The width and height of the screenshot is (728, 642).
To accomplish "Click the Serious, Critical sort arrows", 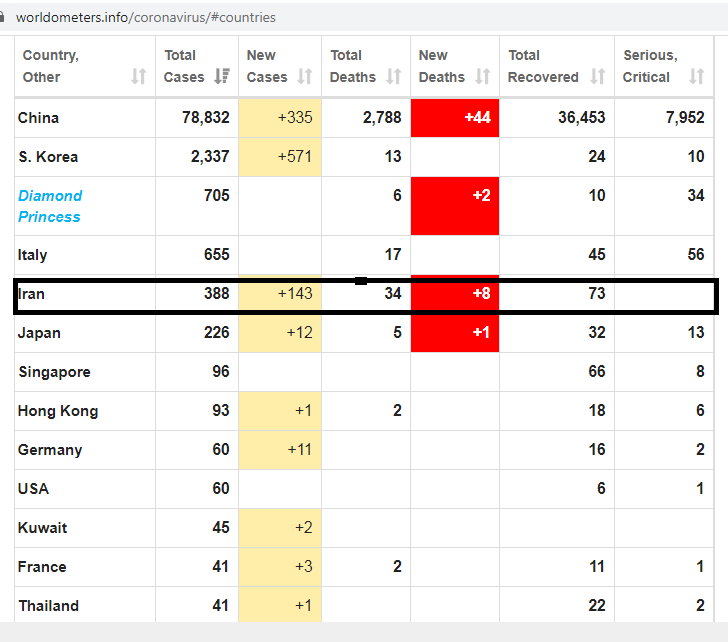I will [697, 77].
